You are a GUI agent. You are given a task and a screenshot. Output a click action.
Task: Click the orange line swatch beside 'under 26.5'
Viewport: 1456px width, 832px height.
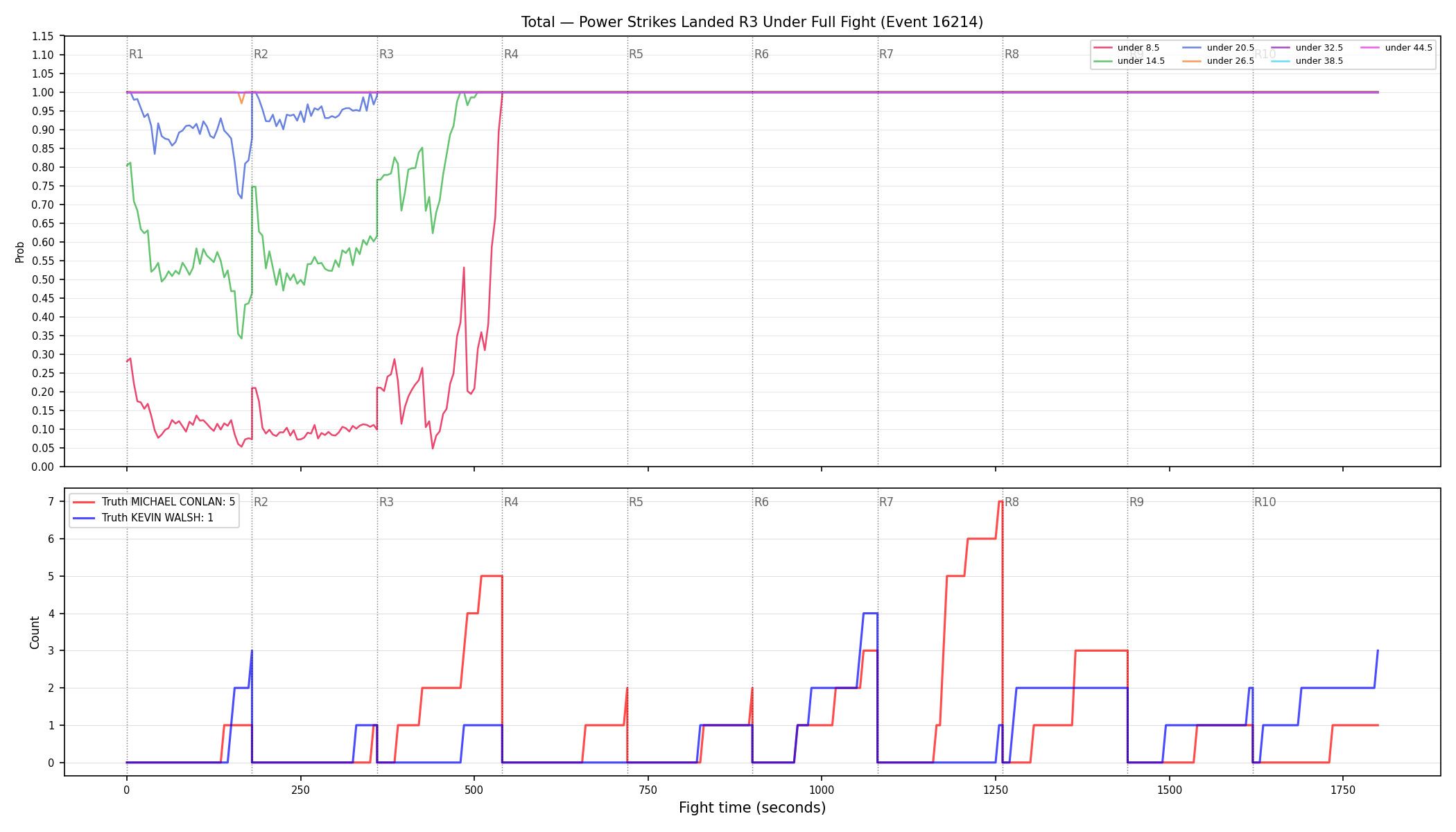tap(1193, 61)
